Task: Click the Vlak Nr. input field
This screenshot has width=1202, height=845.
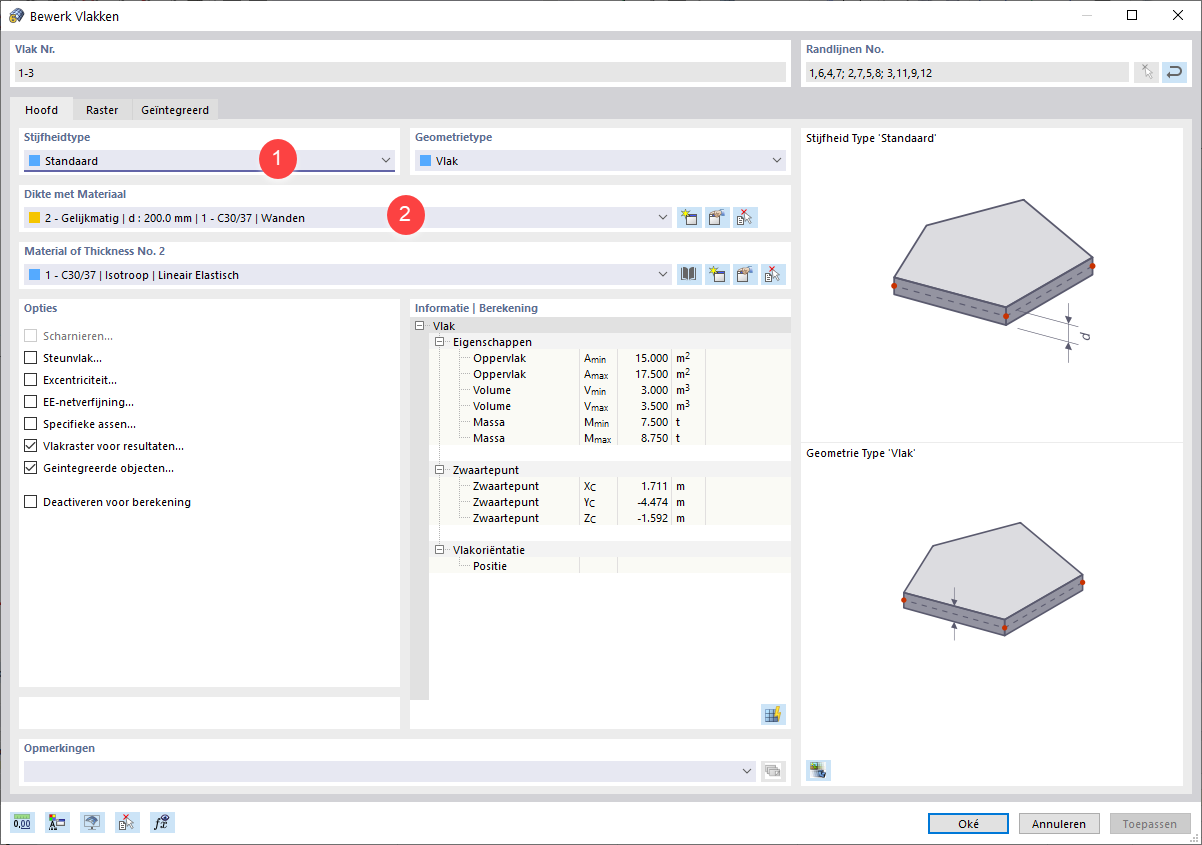Action: [400, 72]
